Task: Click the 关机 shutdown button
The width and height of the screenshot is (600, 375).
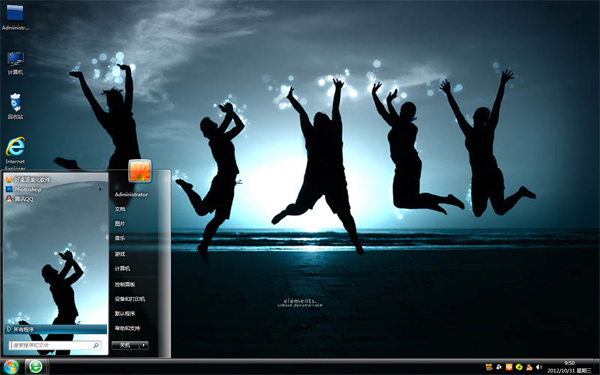Action: pos(125,345)
